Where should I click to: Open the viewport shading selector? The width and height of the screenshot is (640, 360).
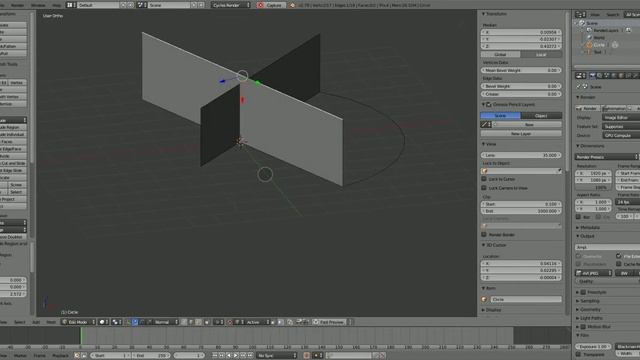(103, 322)
